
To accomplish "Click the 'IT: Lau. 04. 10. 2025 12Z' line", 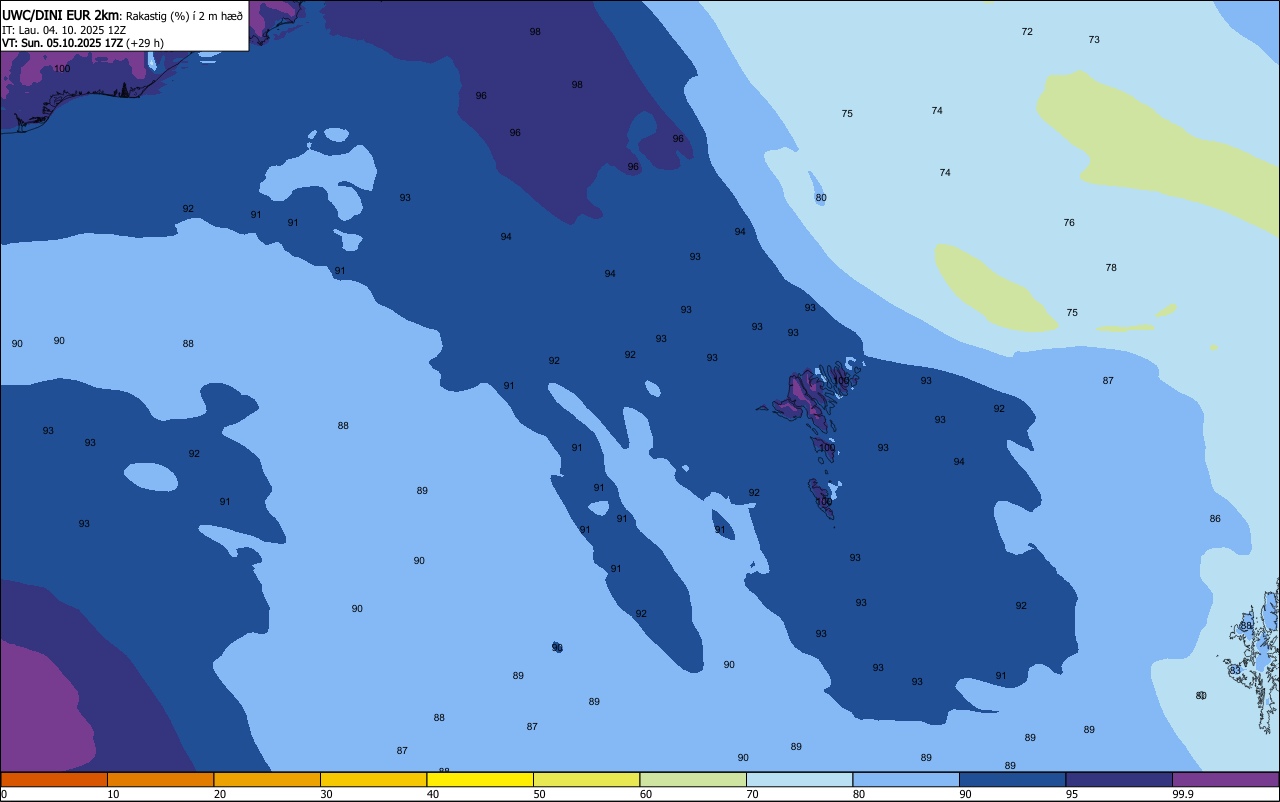I will point(64,30).
